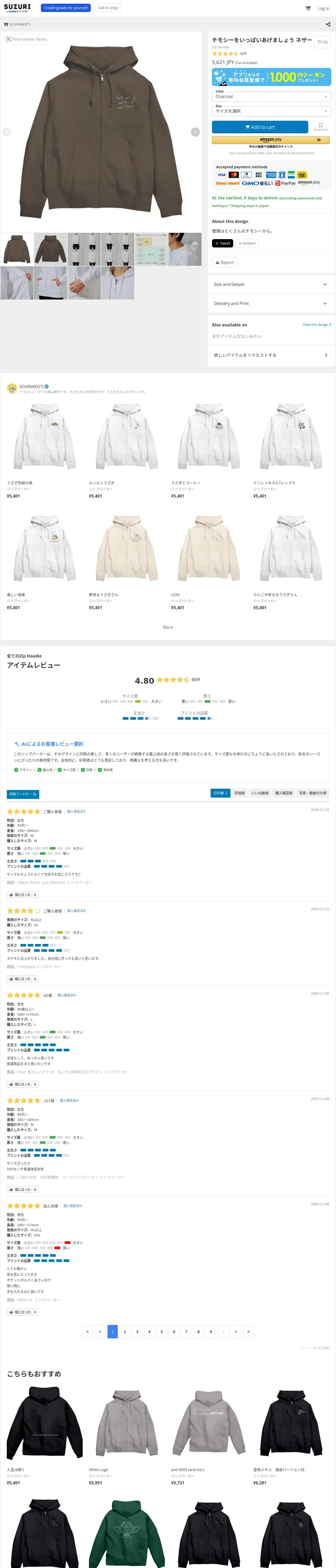Filter reviews by 写真・動画付き順
The width and height of the screenshot is (336, 1568).
click(x=313, y=793)
